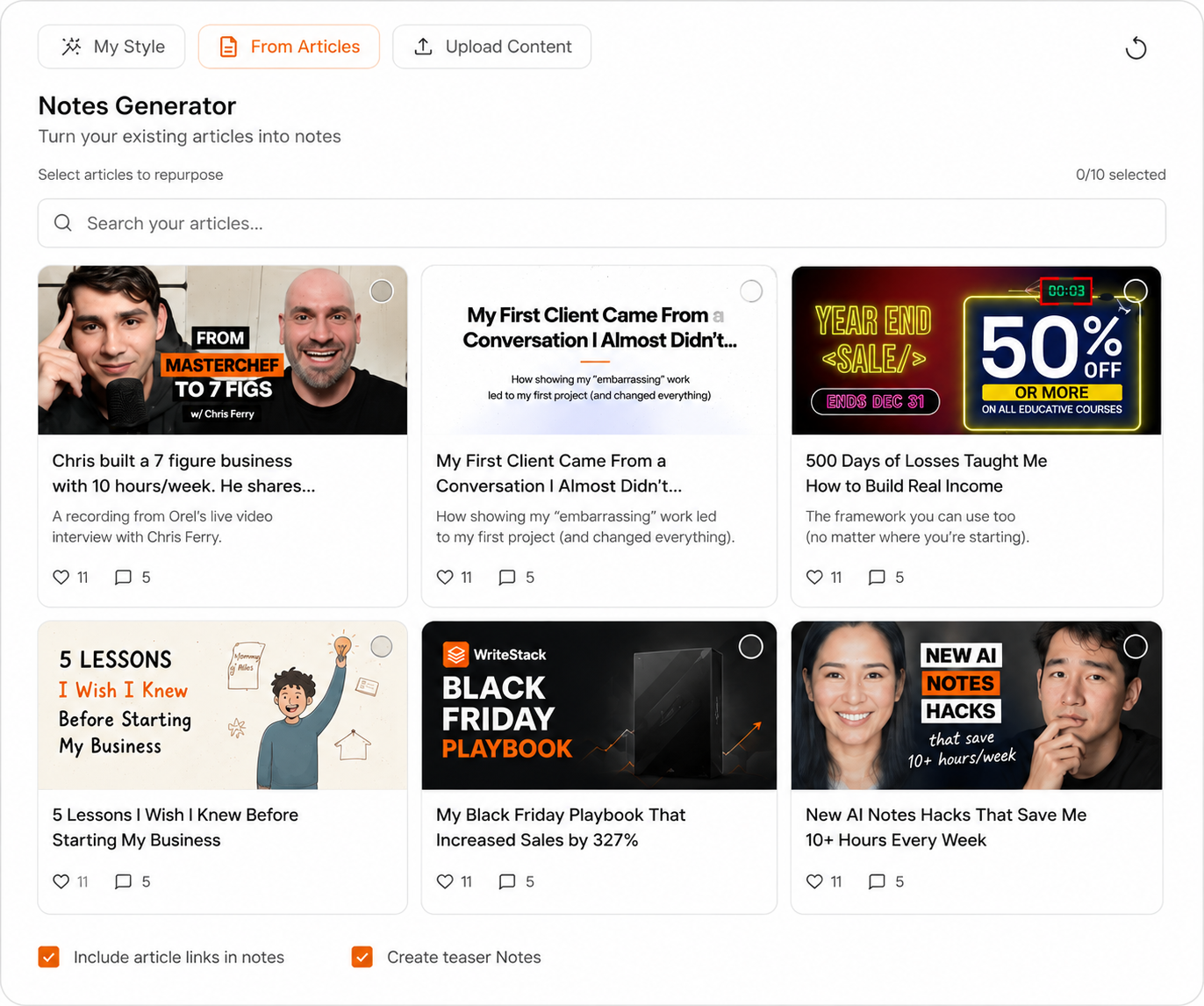
Task: Open comments on Black Friday Playbook article
Action: (507, 881)
